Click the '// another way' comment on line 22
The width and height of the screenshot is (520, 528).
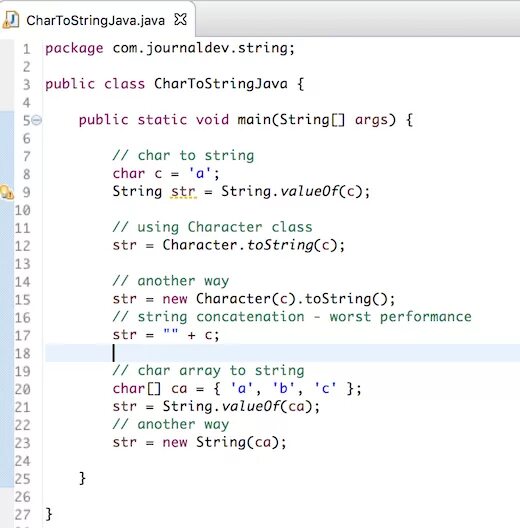pos(171,424)
